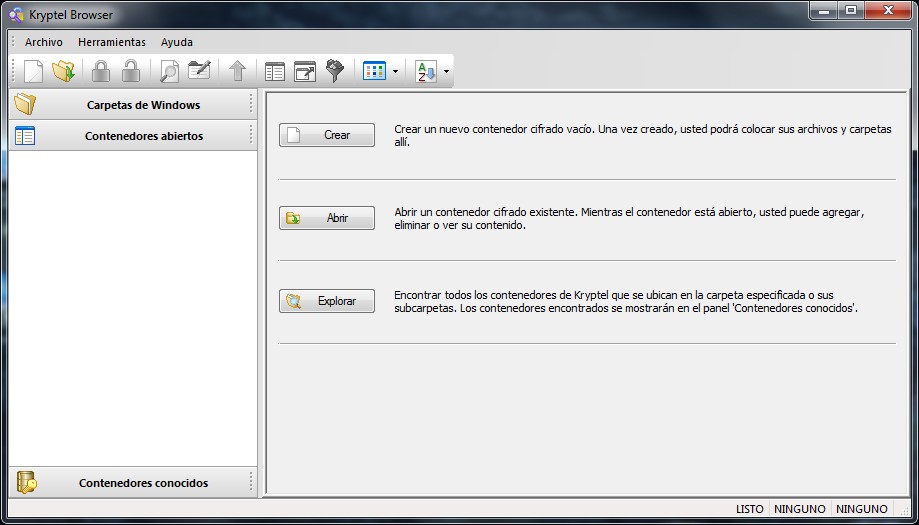Image resolution: width=919 pixels, height=525 pixels.
Task: Click the open padlock decrypt icon
Action: (131, 71)
